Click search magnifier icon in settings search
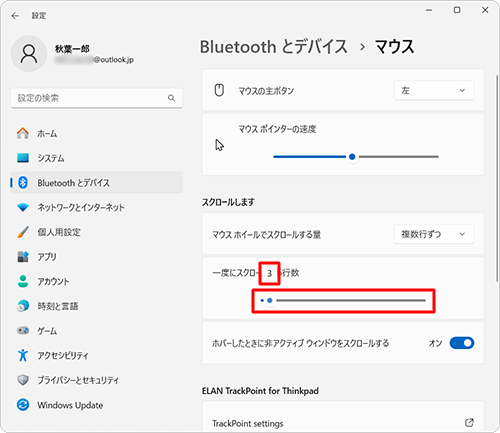500x433 pixels. click(x=171, y=98)
